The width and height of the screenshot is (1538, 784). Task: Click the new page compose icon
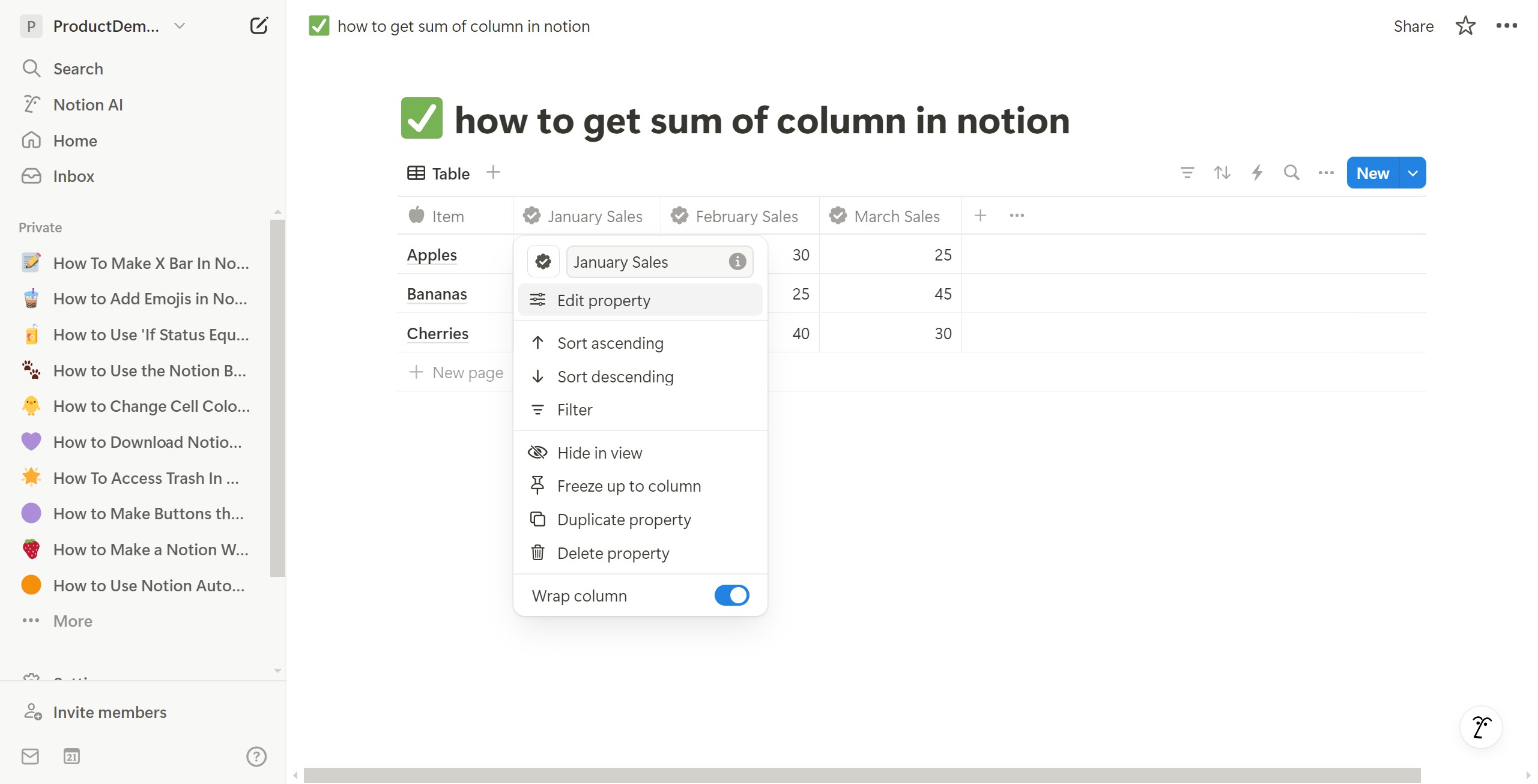coord(259,26)
